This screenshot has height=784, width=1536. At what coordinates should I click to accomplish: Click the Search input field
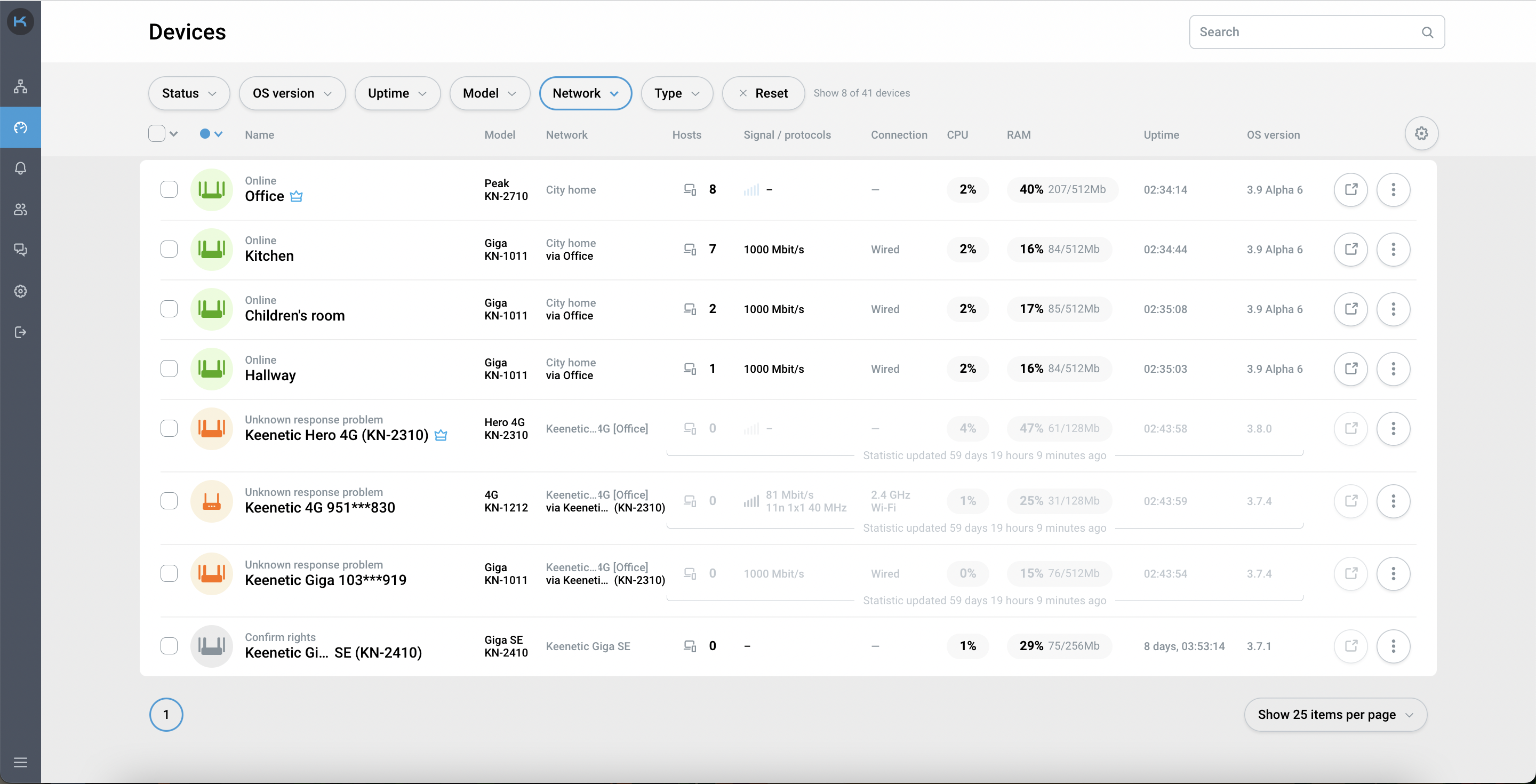click(x=1317, y=32)
